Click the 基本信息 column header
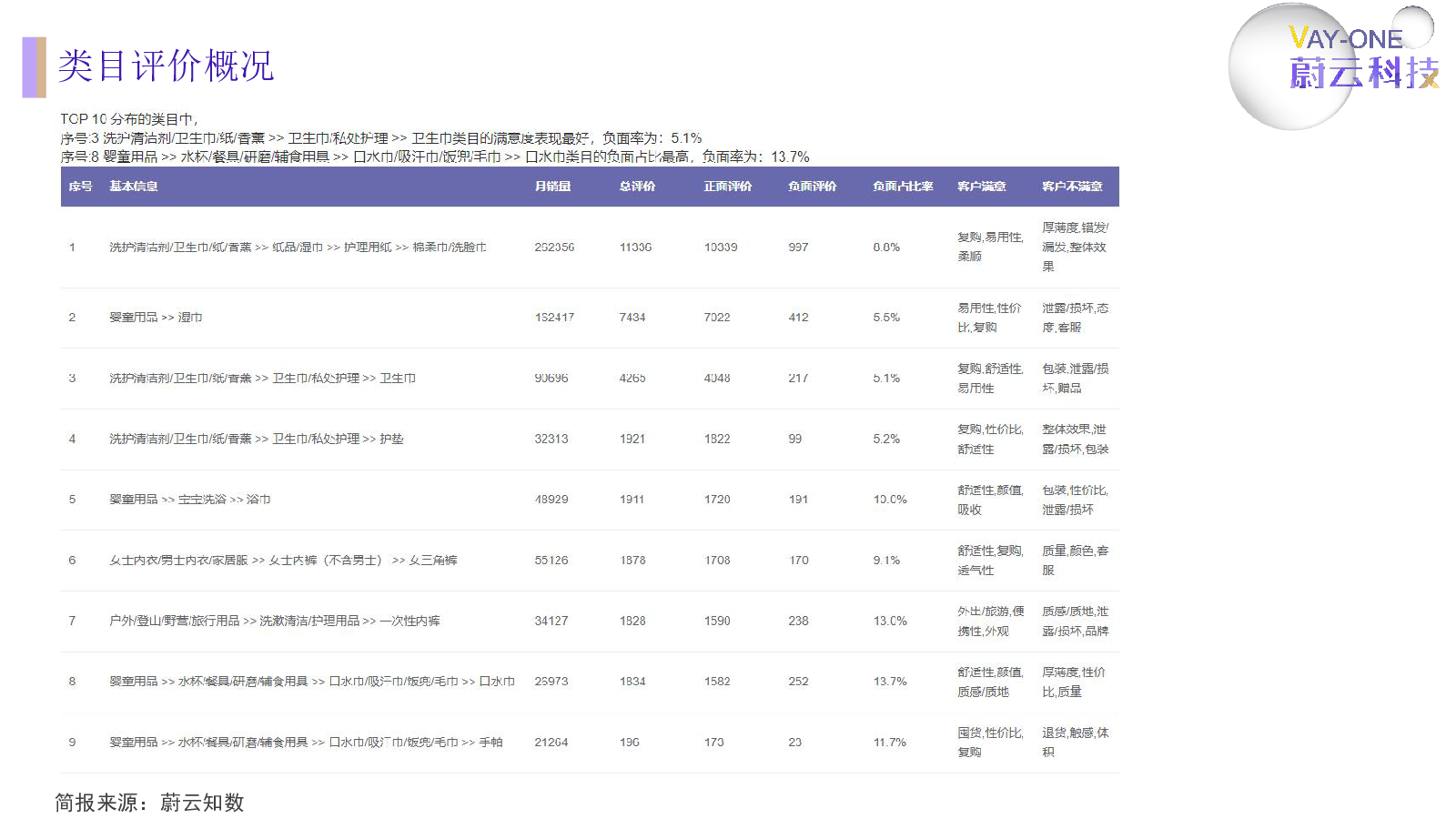This screenshot has width=1456, height=819. (x=134, y=187)
